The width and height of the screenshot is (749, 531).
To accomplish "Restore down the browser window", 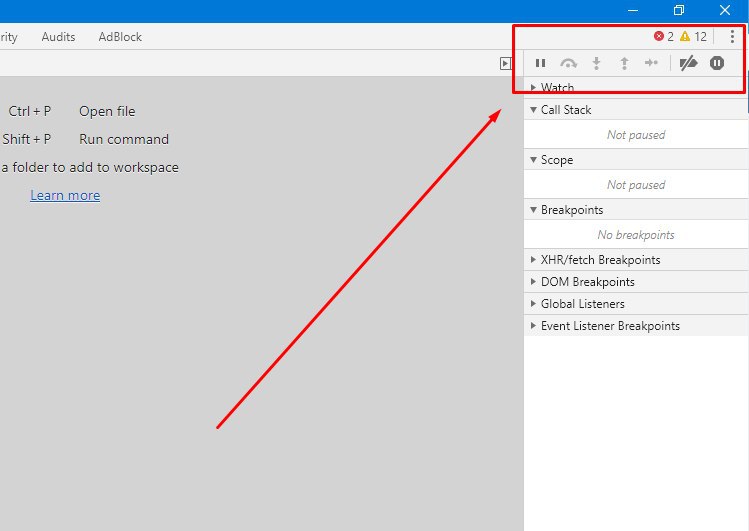I will (679, 10).
